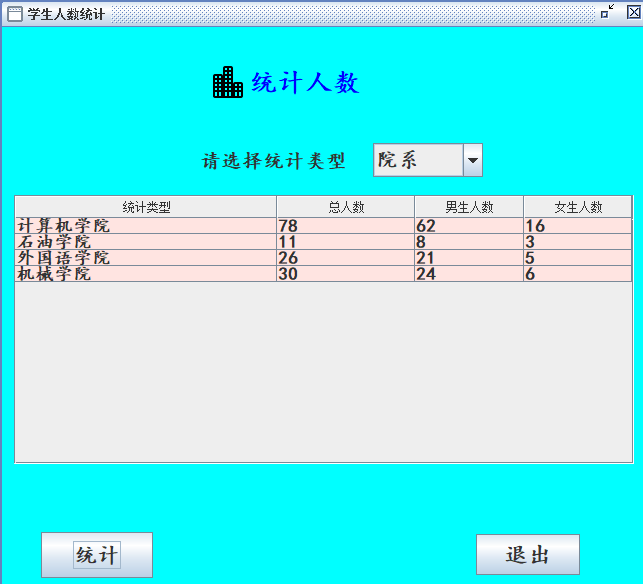
Task: Open the 院系 statistics type dropdown
Action: click(x=428, y=160)
